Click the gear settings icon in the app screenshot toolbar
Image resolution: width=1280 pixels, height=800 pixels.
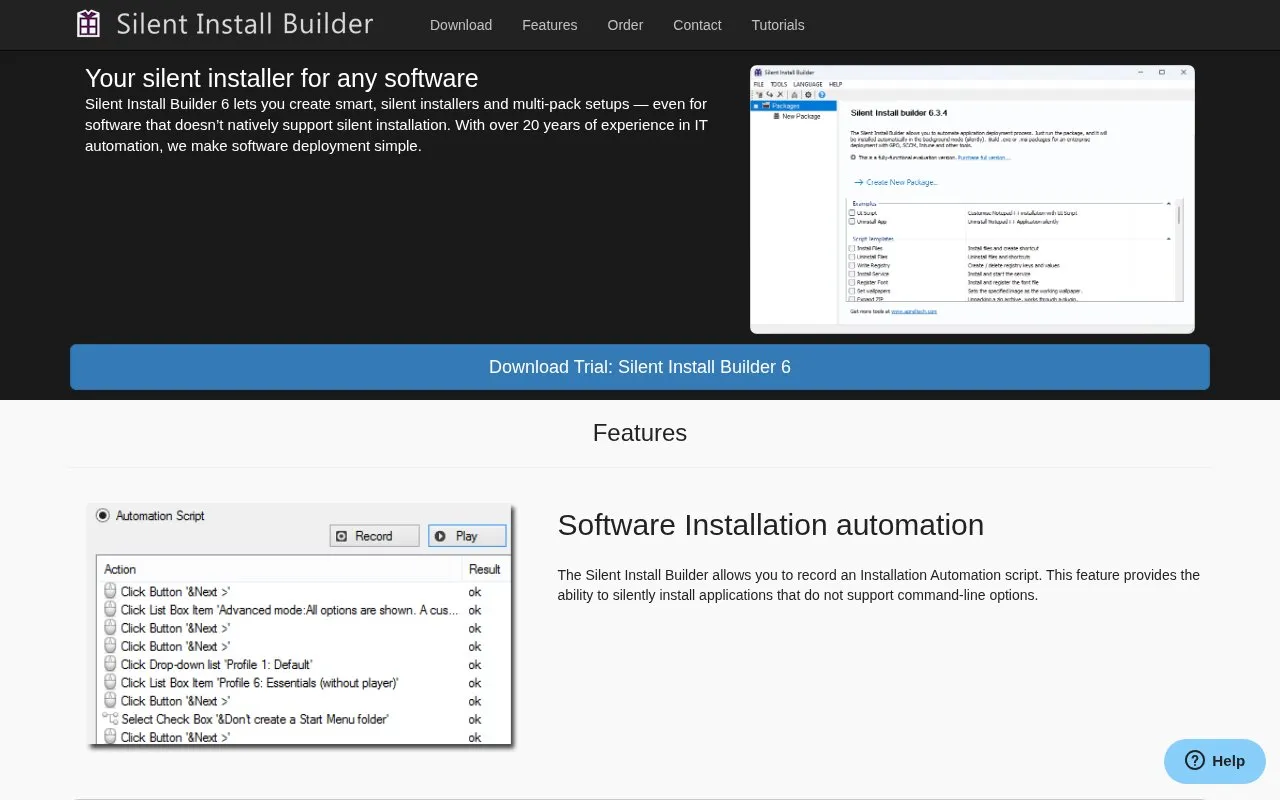(x=808, y=95)
